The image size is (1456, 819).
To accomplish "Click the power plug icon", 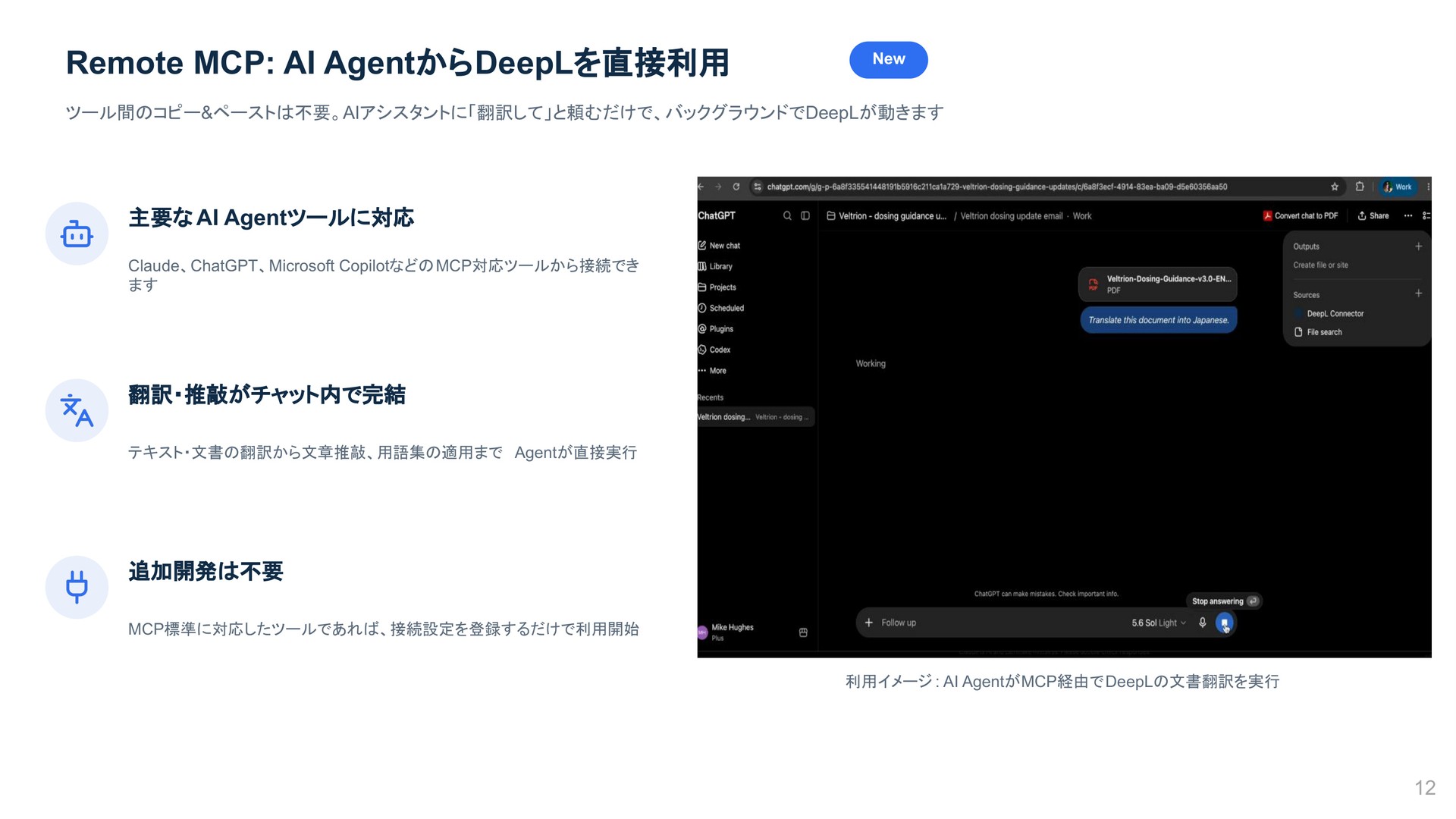I will pyautogui.click(x=77, y=587).
